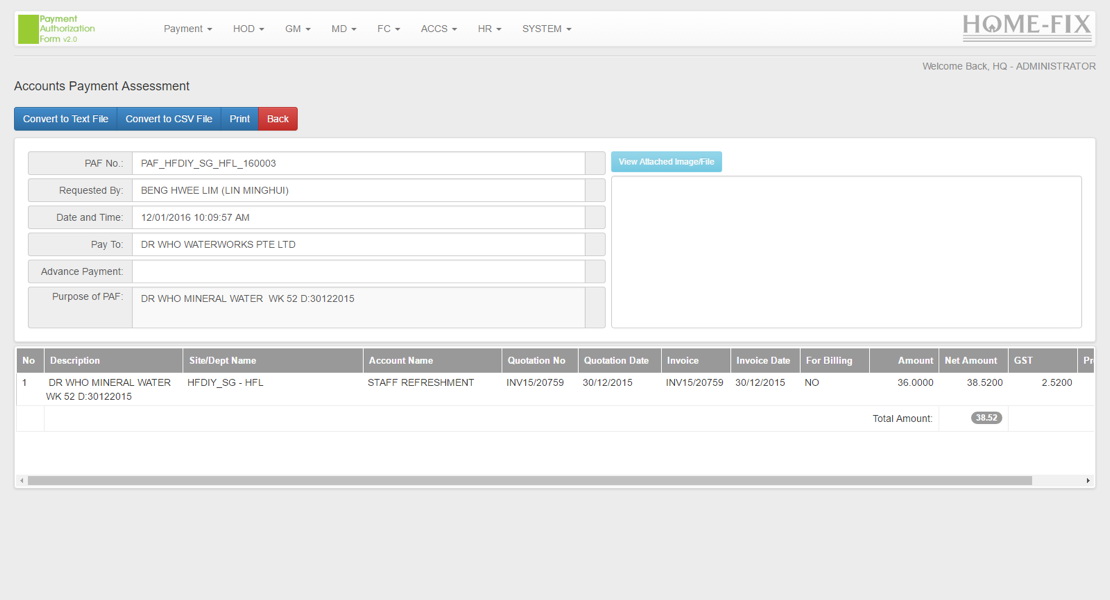1110x600 pixels.
Task: Click the green Payment Authorization Form logo
Action: point(55,28)
